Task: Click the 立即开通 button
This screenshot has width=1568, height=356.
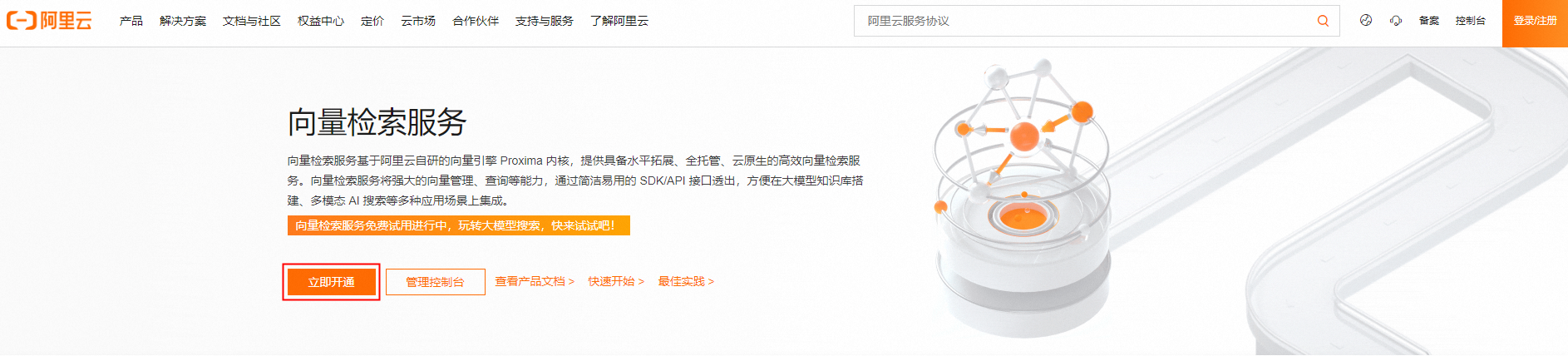Action: [332, 282]
